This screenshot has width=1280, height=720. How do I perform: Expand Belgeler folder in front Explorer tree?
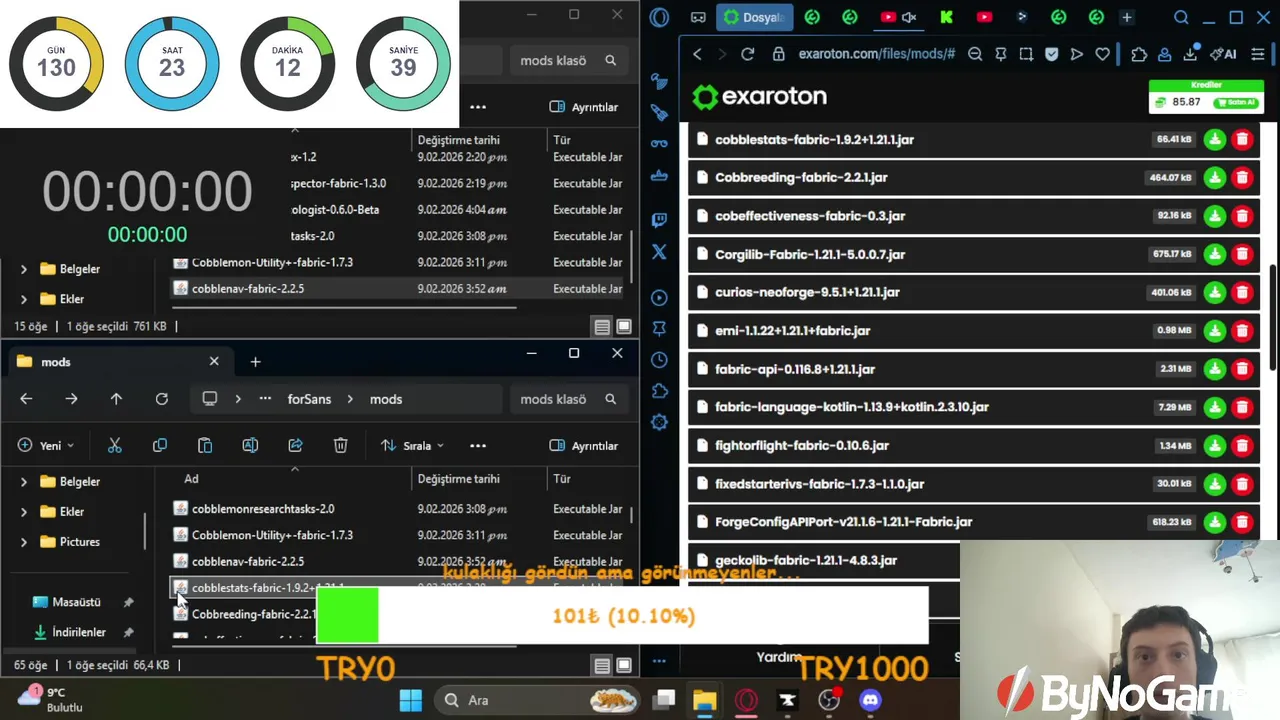[24, 482]
